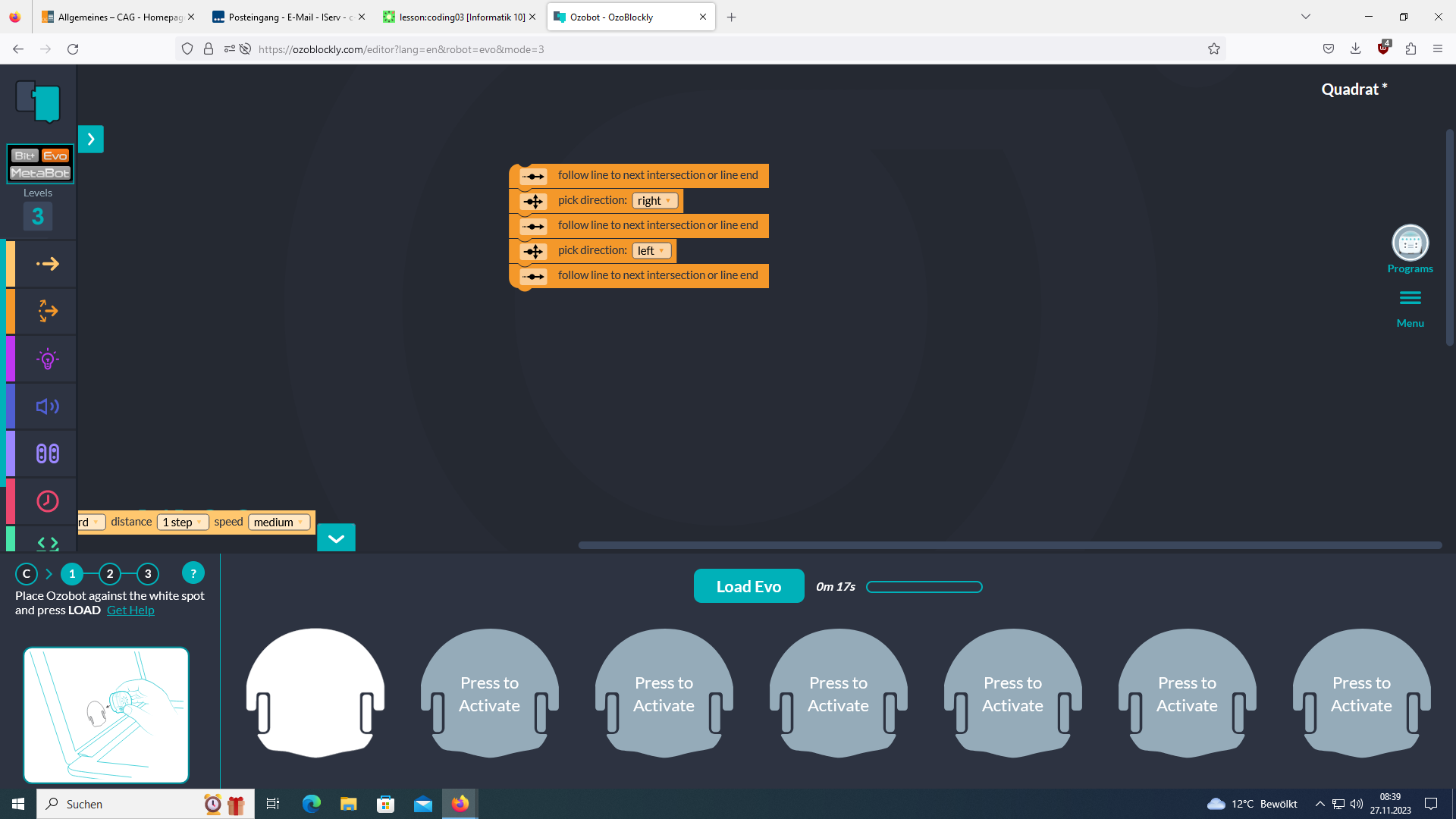1456x819 pixels.
Task: Open the Programs icon
Action: tap(1410, 243)
